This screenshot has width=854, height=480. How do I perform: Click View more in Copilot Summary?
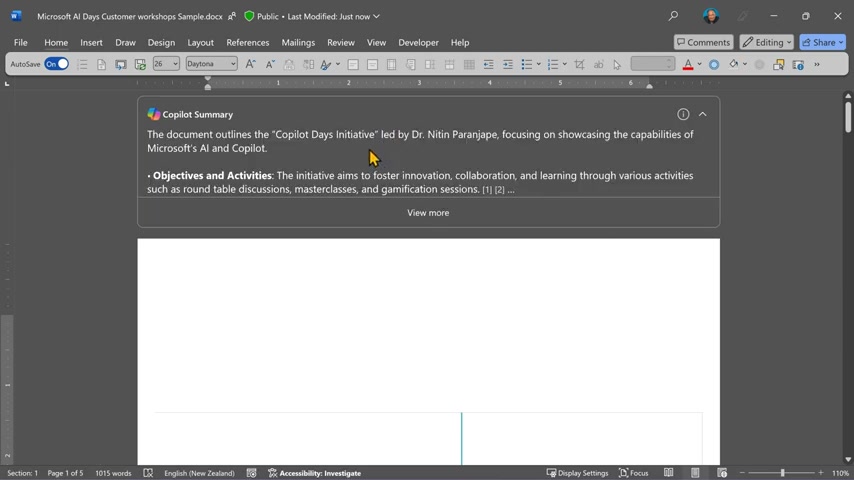click(428, 212)
